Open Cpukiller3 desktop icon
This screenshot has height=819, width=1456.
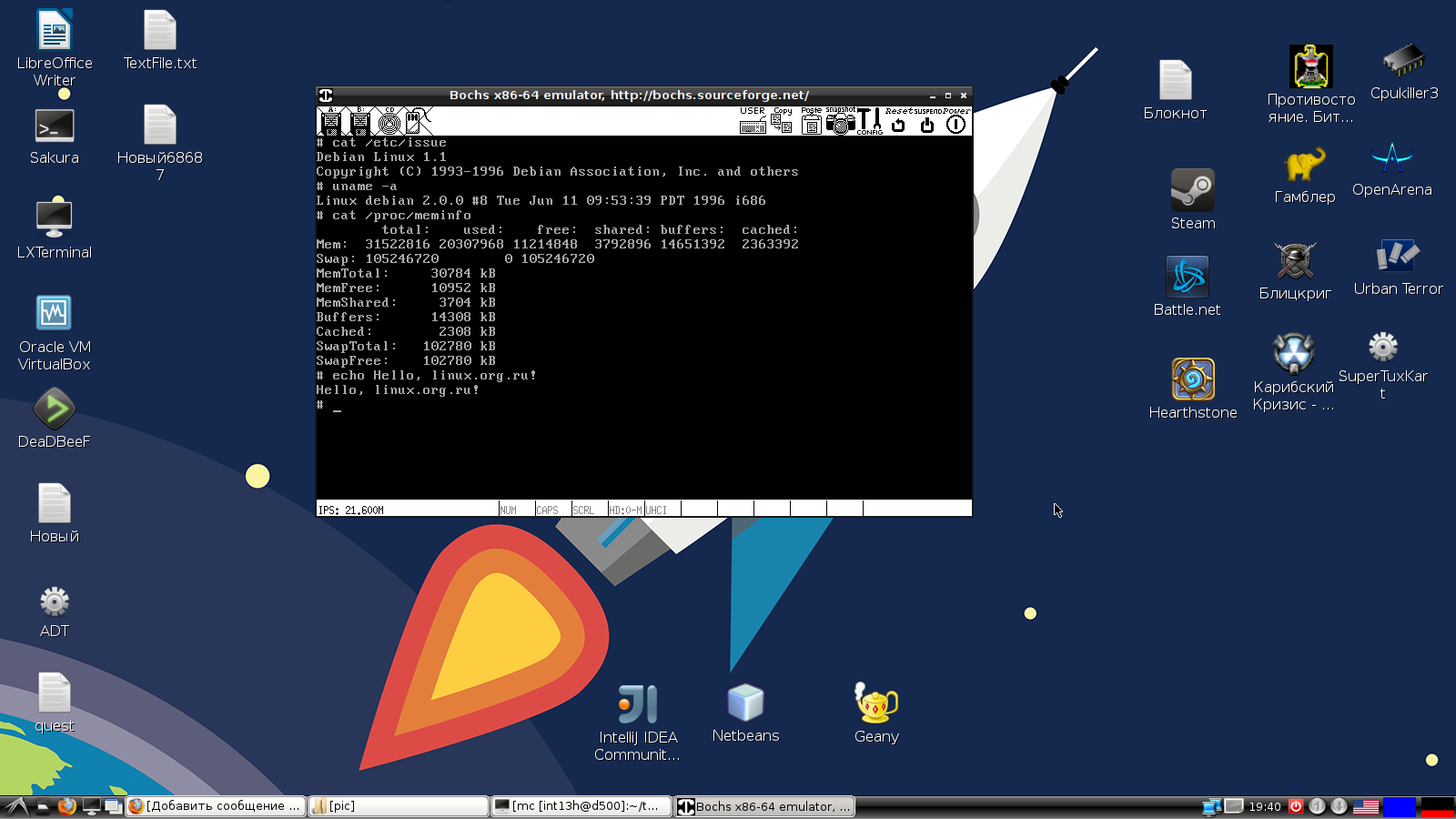click(x=1404, y=73)
